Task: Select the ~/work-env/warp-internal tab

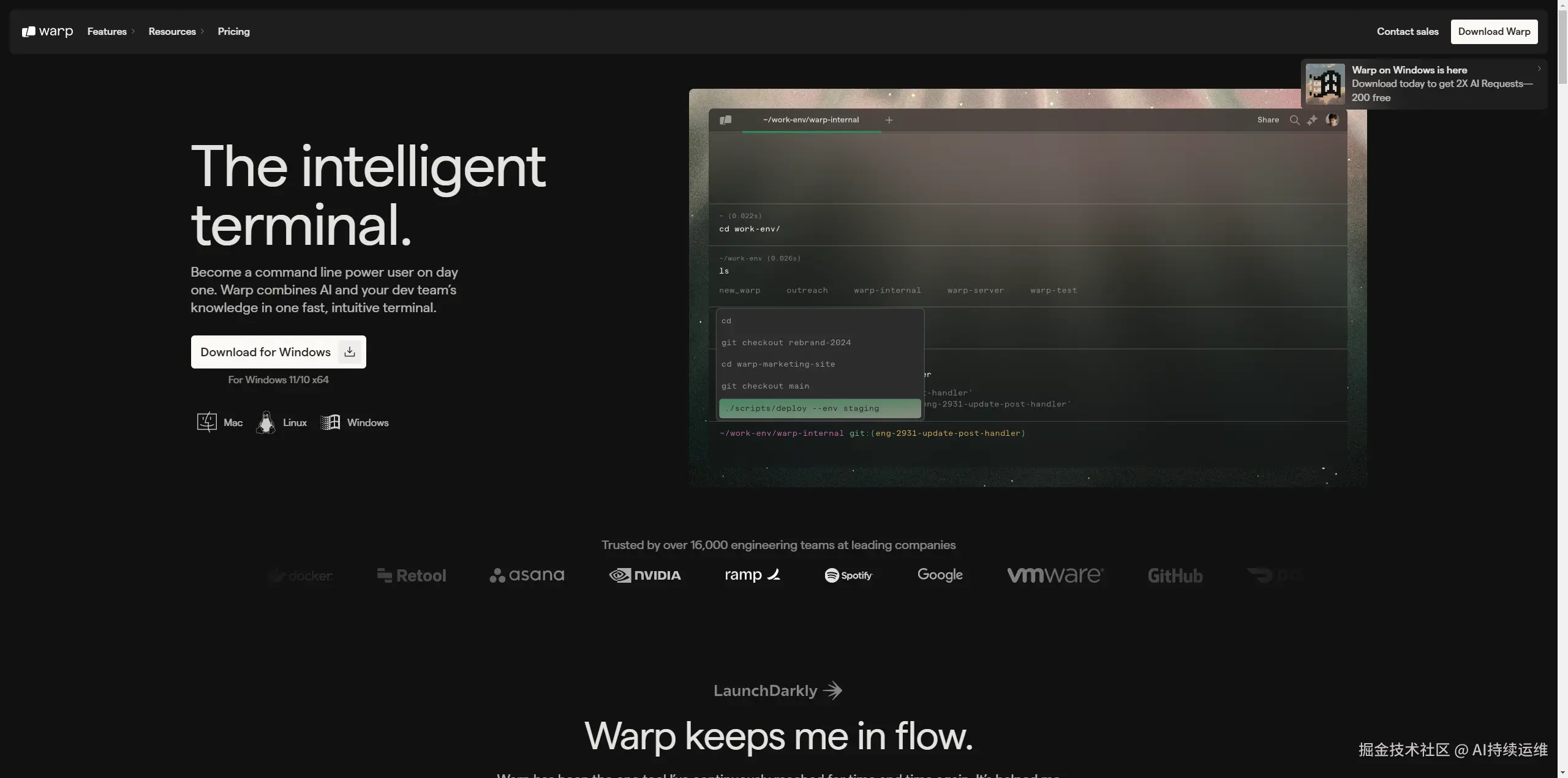Action: tap(810, 120)
